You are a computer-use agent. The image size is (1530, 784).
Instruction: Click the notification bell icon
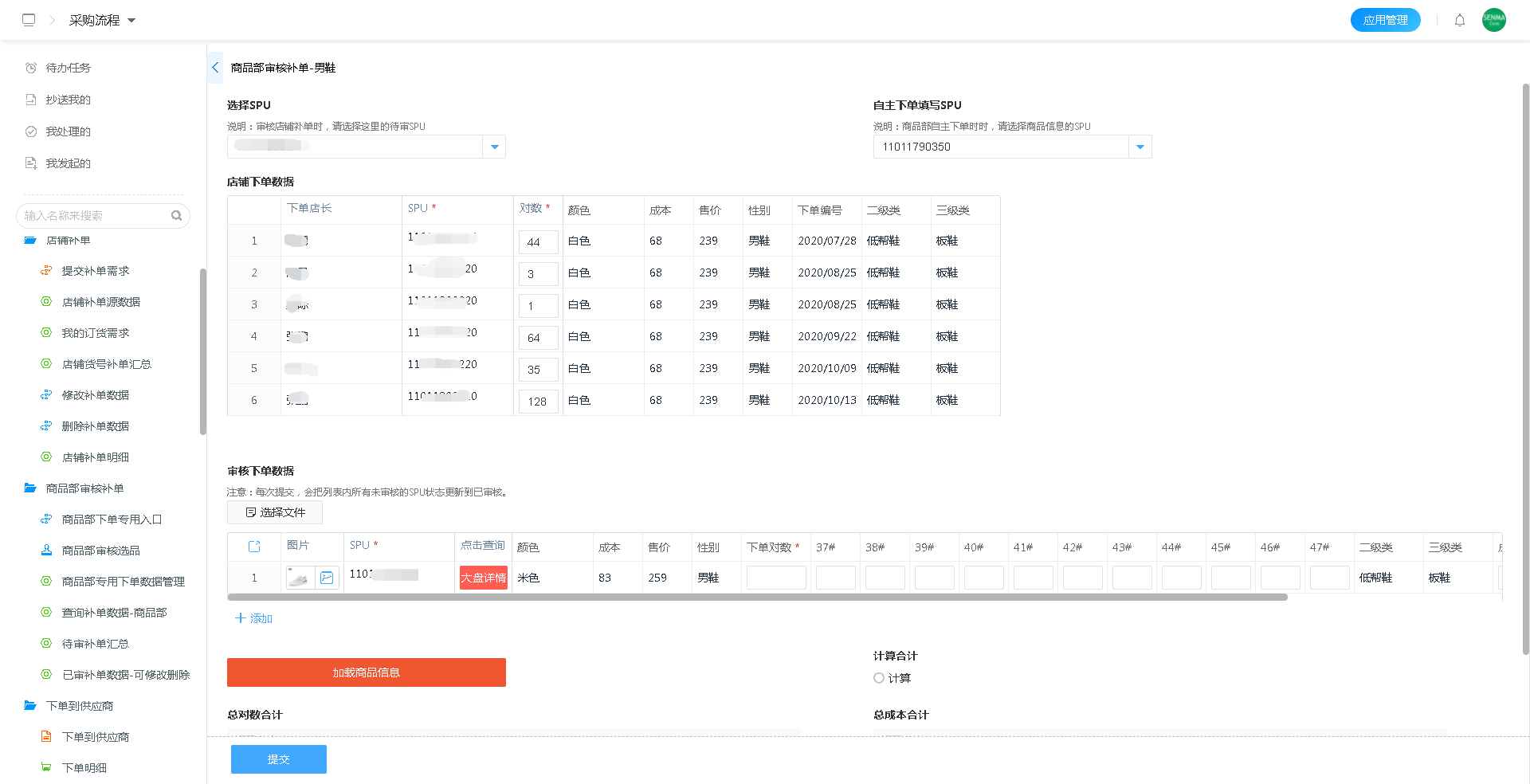coord(1459,20)
